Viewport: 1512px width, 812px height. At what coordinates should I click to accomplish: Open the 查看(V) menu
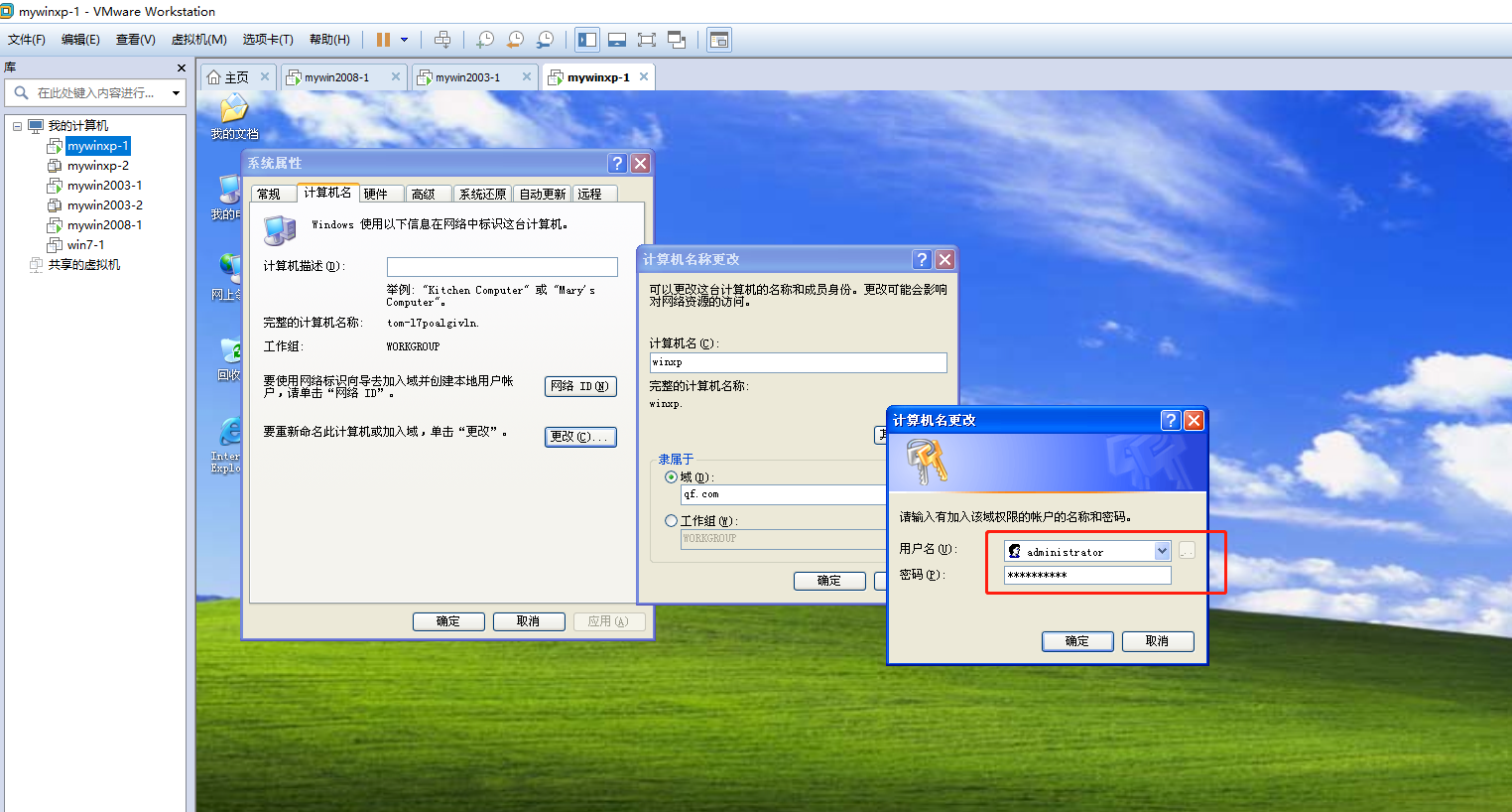(136, 40)
